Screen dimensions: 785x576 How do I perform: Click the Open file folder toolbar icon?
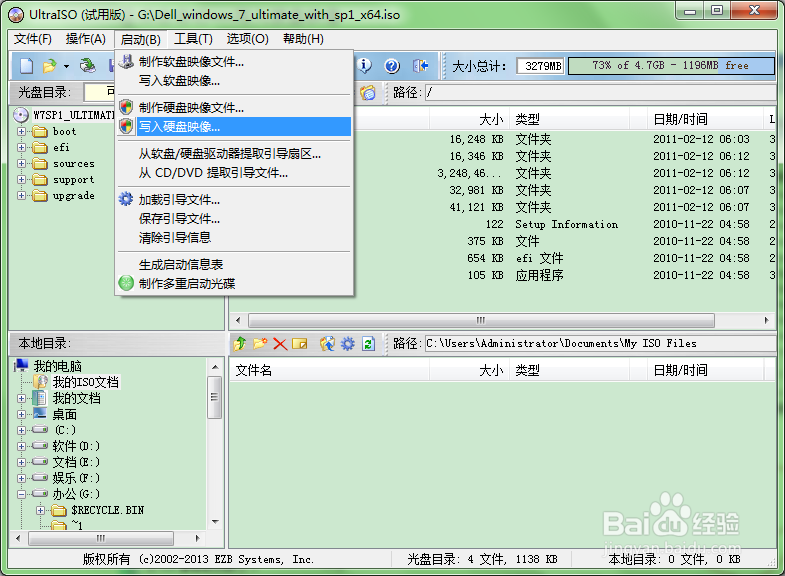coord(50,66)
